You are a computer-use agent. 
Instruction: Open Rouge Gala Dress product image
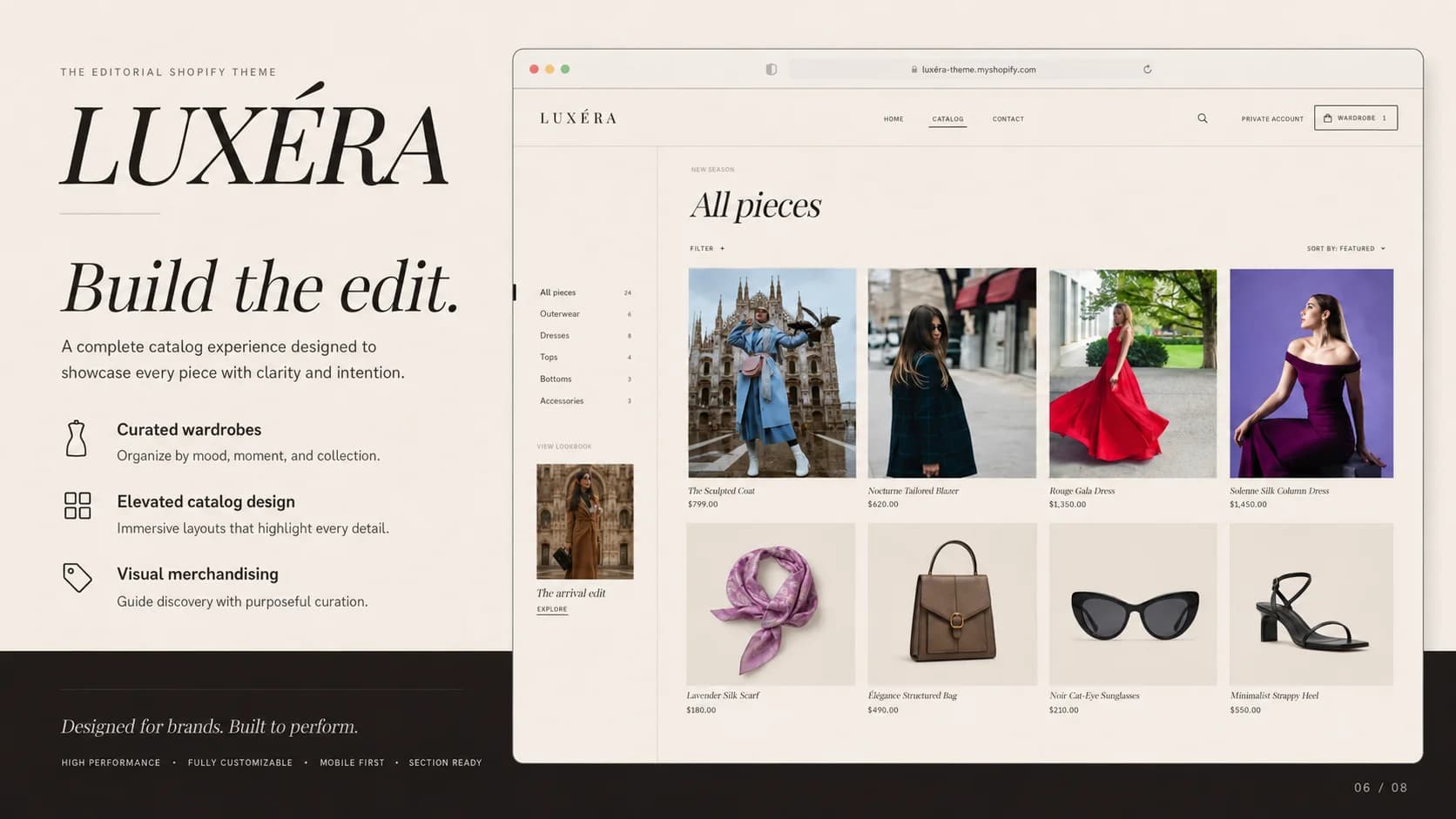pyautogui.click(x=1133, y=373)
